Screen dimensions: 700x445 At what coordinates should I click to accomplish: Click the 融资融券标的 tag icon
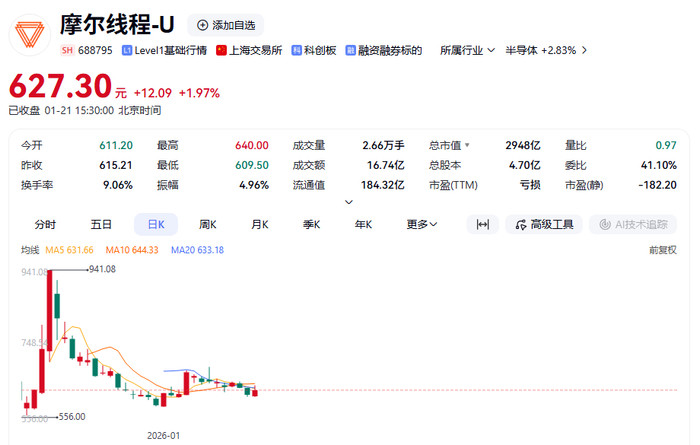pos(350,50)
